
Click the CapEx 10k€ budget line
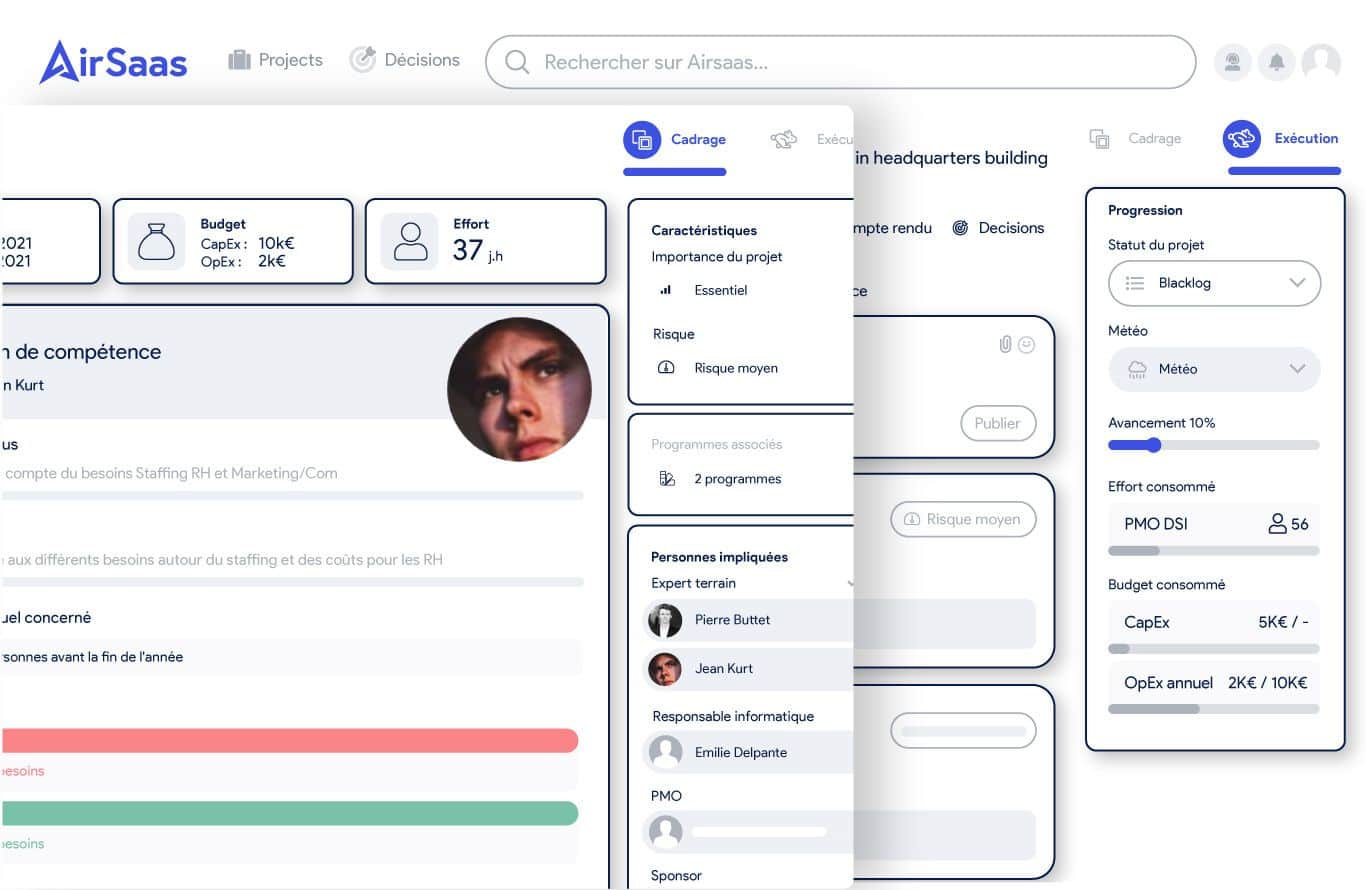(248, 243)
